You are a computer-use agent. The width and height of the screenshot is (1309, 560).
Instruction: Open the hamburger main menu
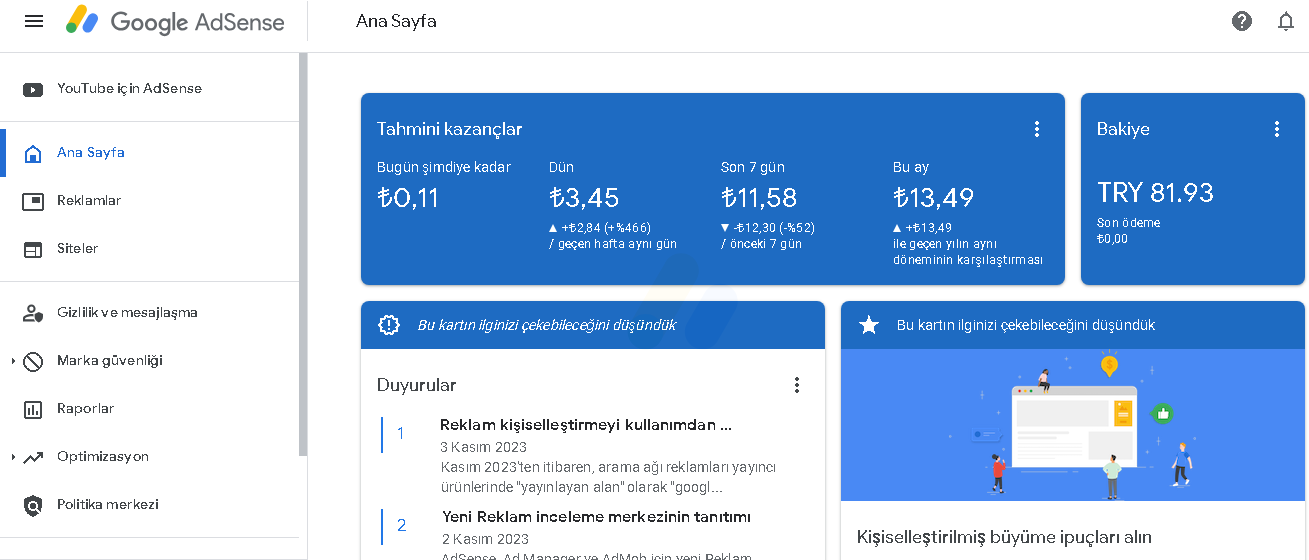tap(34, 21)
